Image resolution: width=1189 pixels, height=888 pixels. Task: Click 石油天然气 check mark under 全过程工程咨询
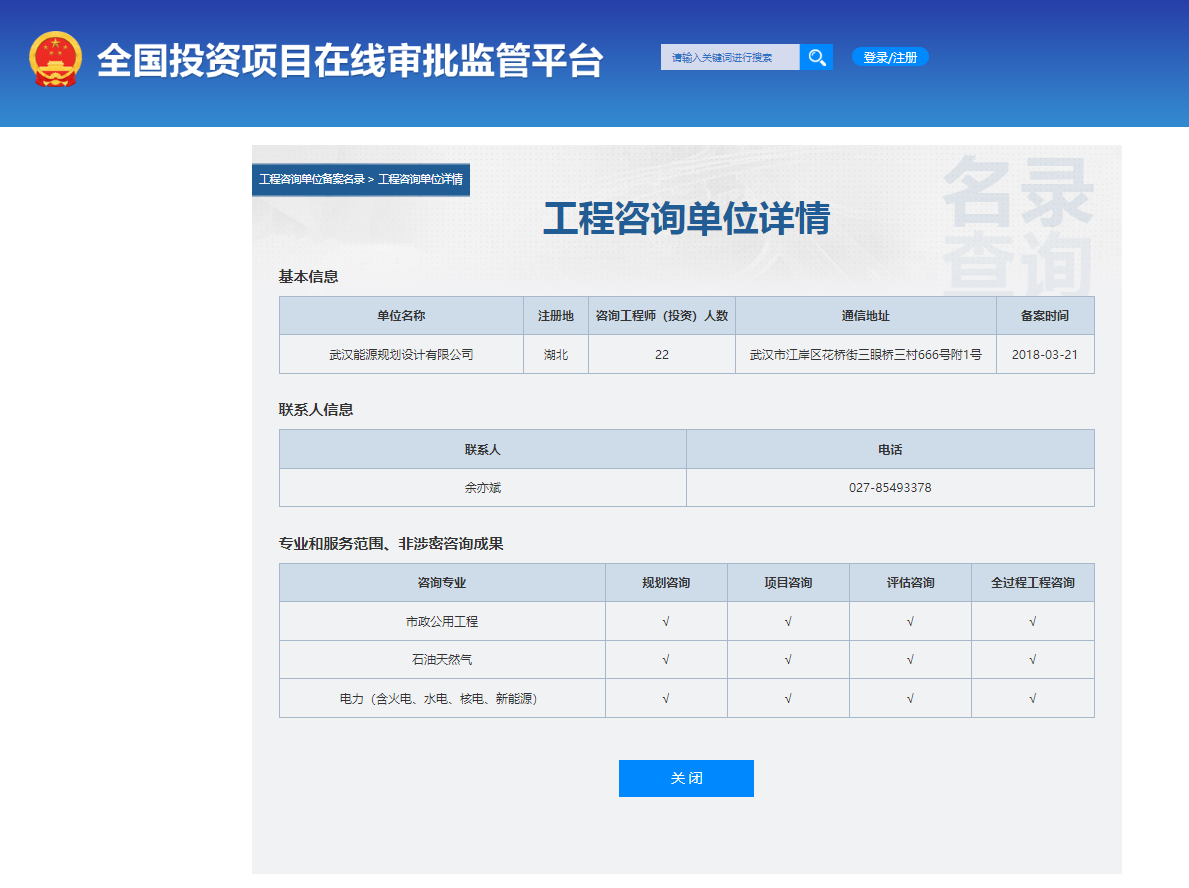1032,659
